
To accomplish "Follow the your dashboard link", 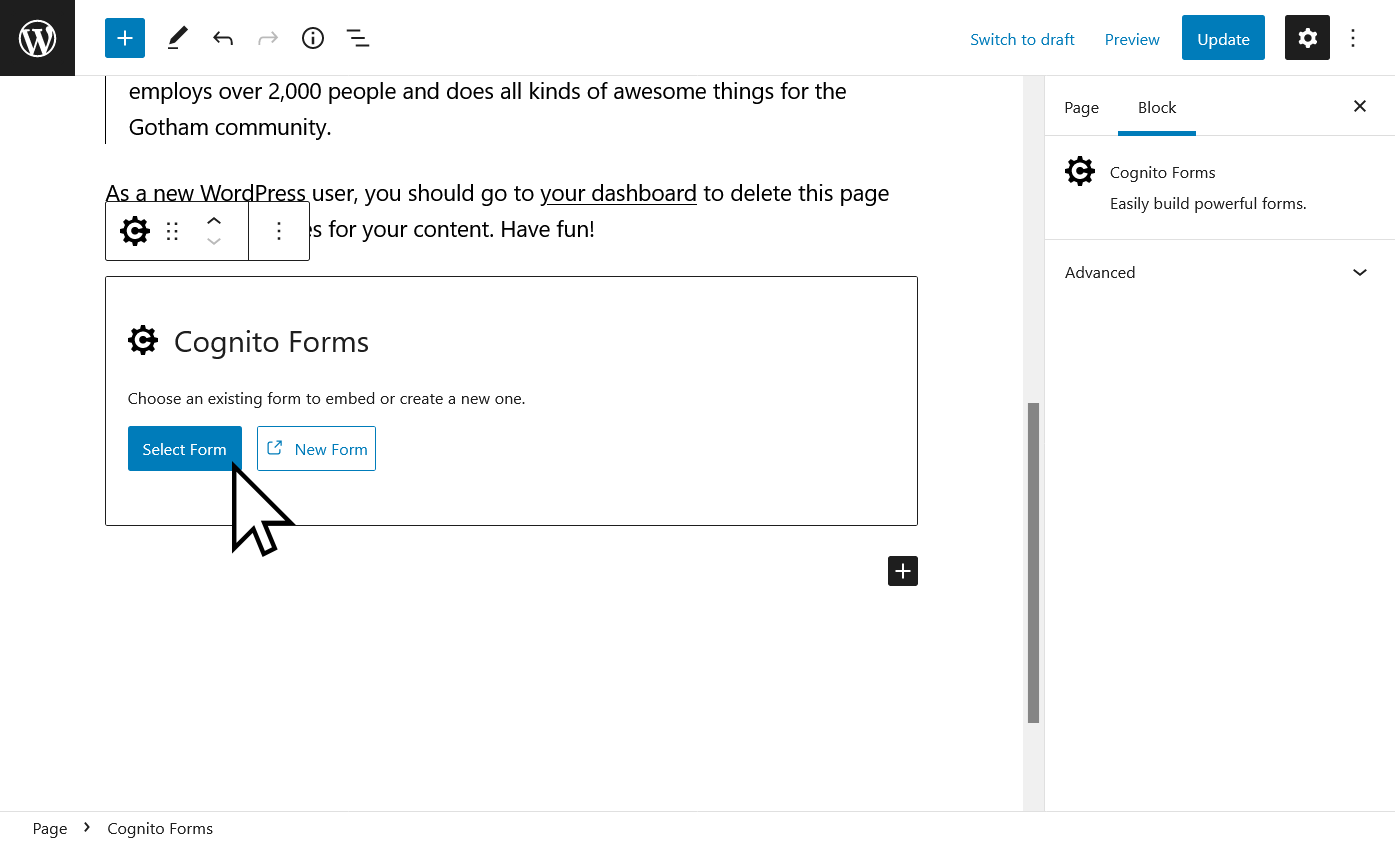I will click(618, 193).
